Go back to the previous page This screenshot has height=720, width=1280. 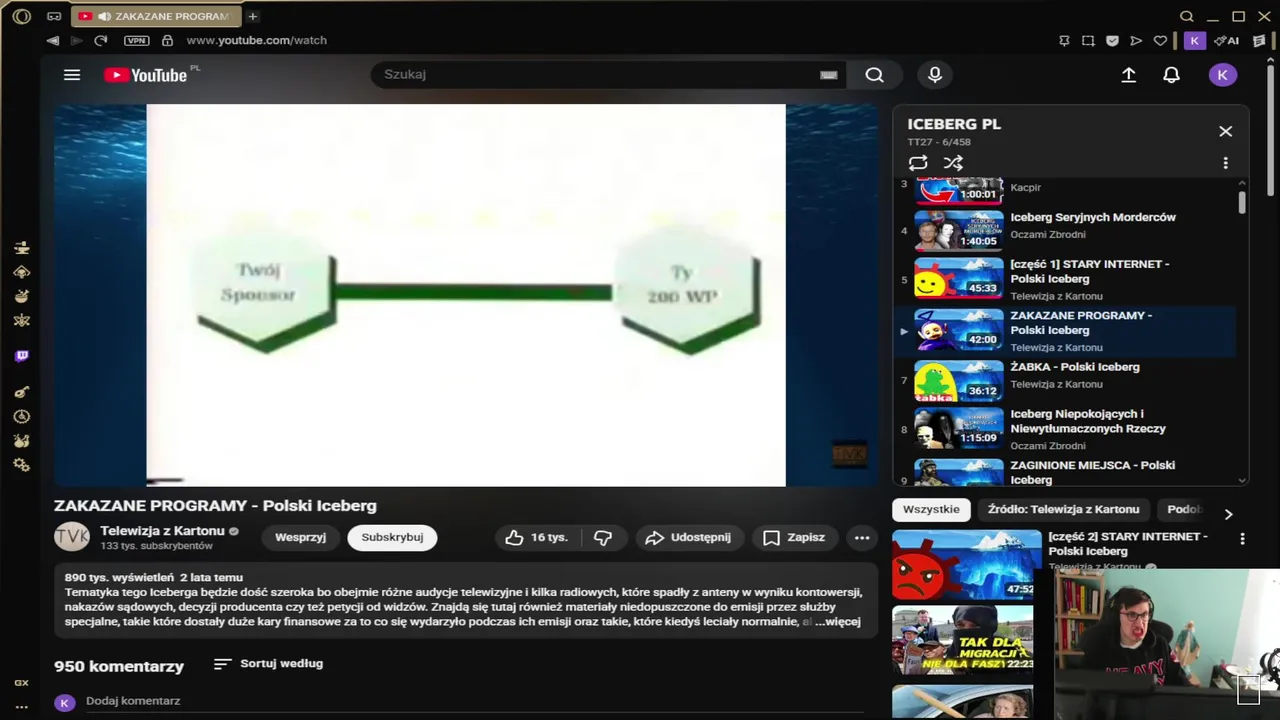point(52,40)
